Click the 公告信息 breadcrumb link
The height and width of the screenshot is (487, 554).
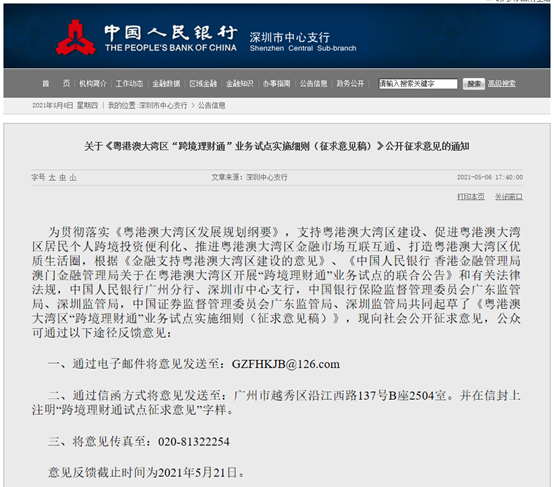[212, 105]
